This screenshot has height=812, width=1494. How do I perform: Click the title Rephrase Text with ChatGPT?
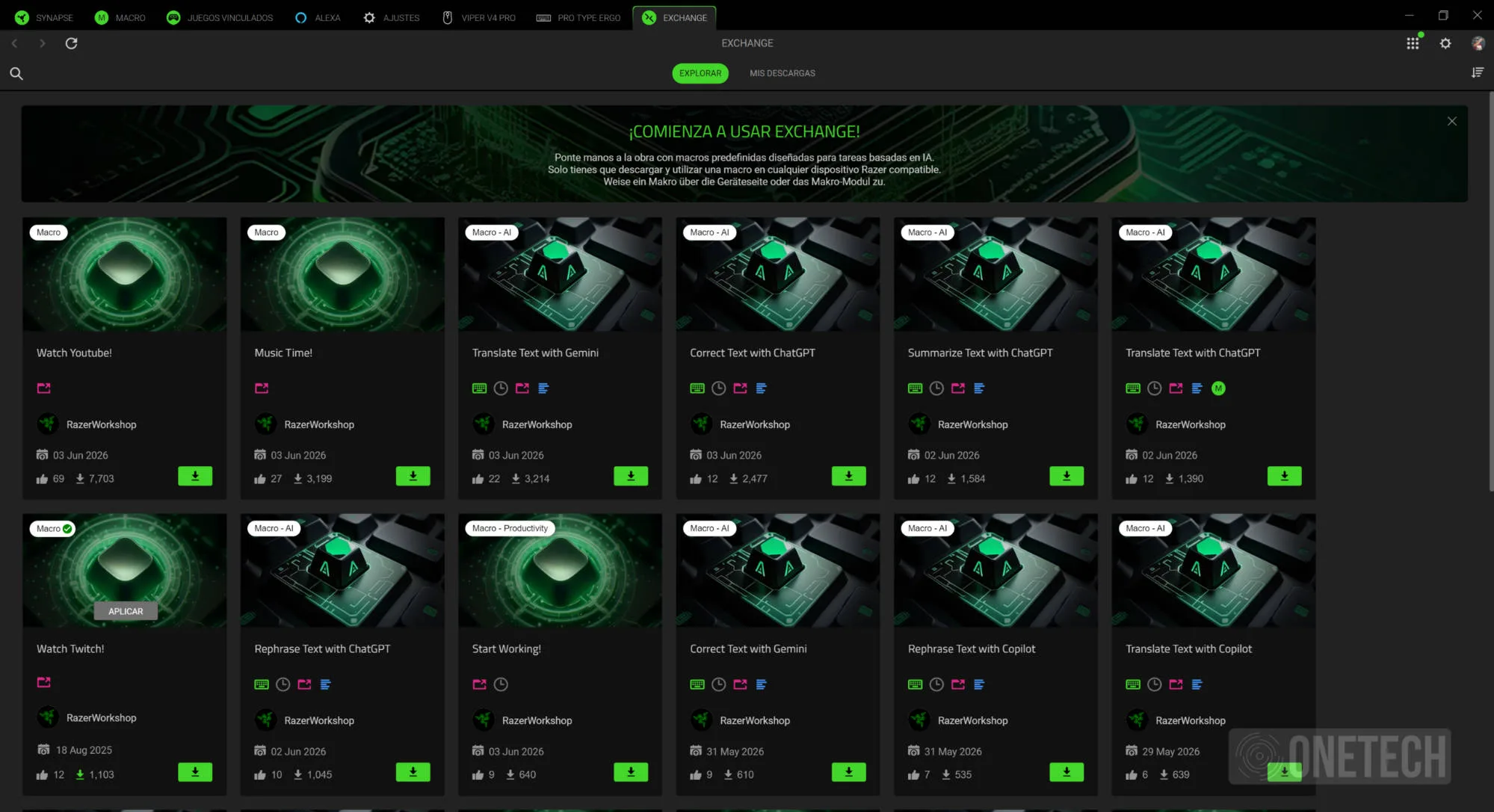[x=322, y=648]
